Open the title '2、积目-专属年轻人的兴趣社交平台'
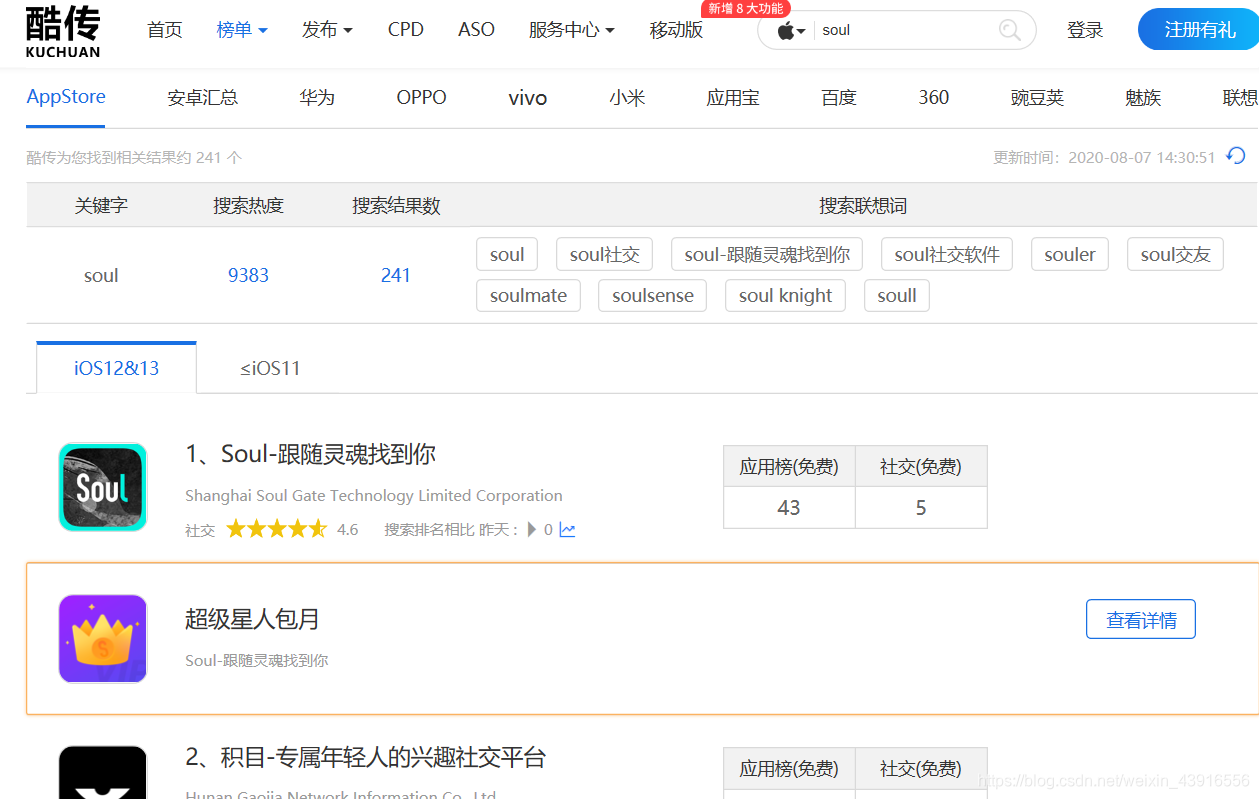The width and height of the screenshot is (1259, 799). pos(365,757)
